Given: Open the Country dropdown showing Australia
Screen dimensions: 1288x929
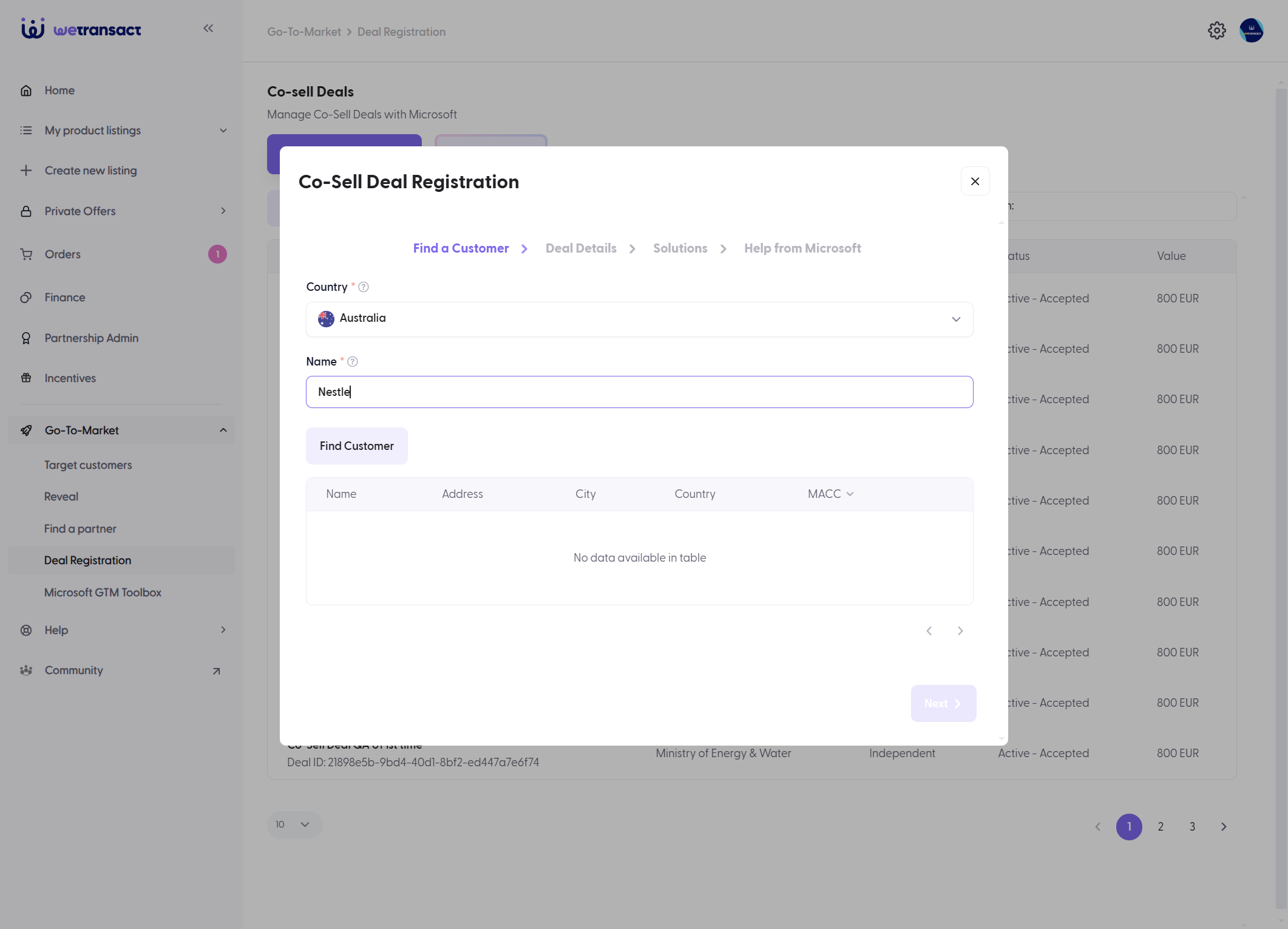Looking at the screenshot, I should (640, 319).
